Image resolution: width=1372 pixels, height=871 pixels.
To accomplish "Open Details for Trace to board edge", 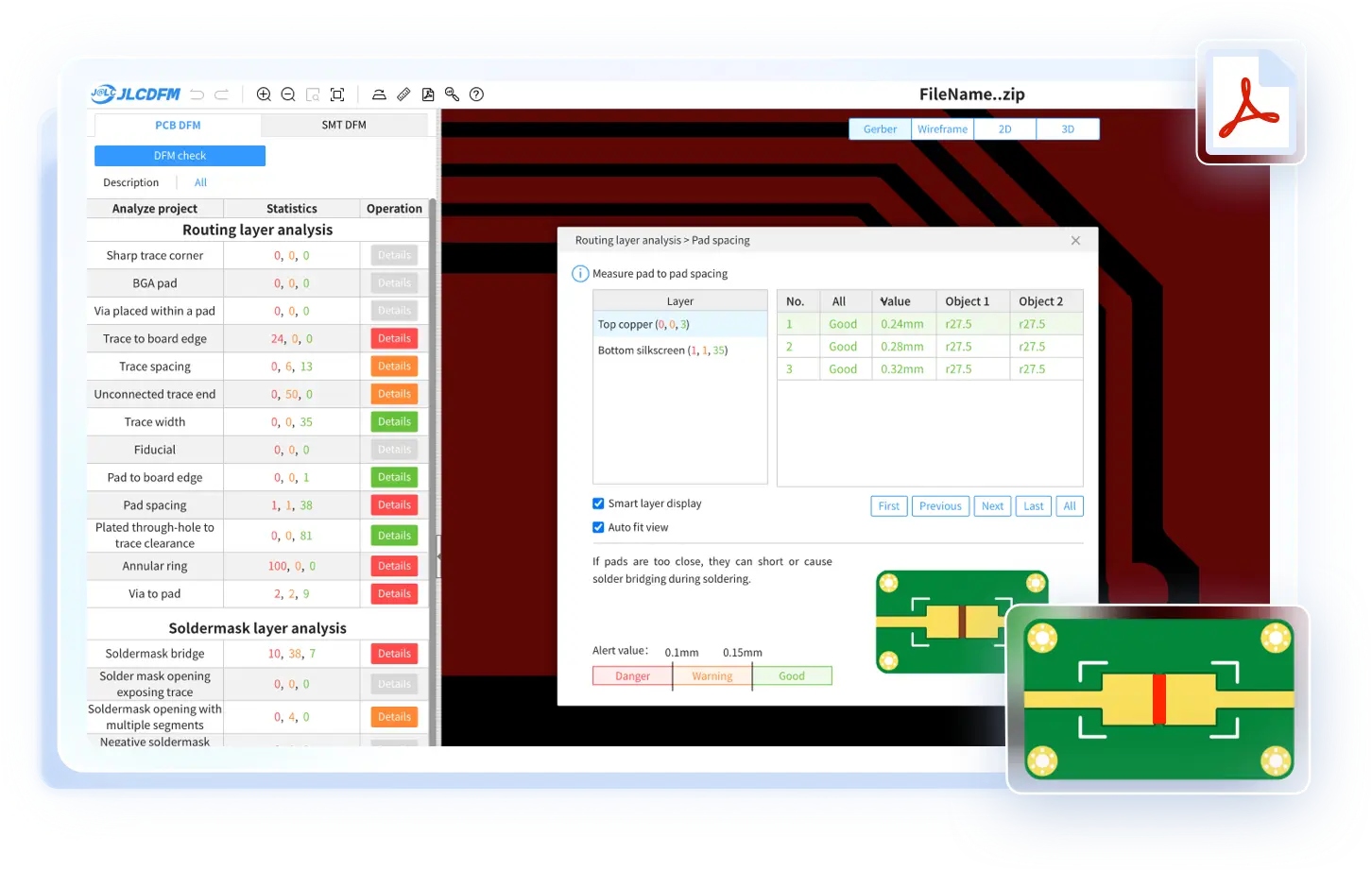I will pyautogui.click(x=394, y=338).
